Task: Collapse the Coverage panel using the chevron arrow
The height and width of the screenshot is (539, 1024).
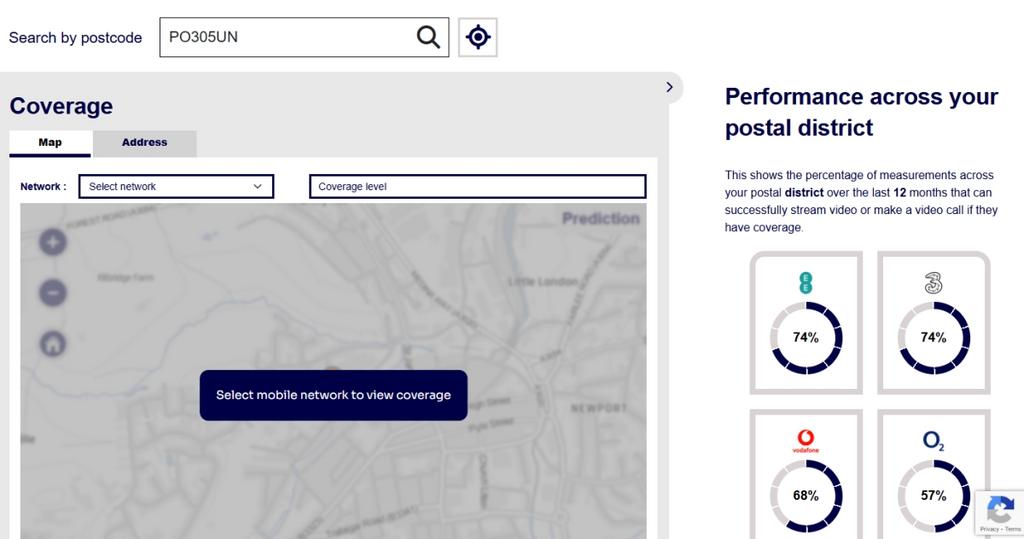Action: (x=669, y=87)
